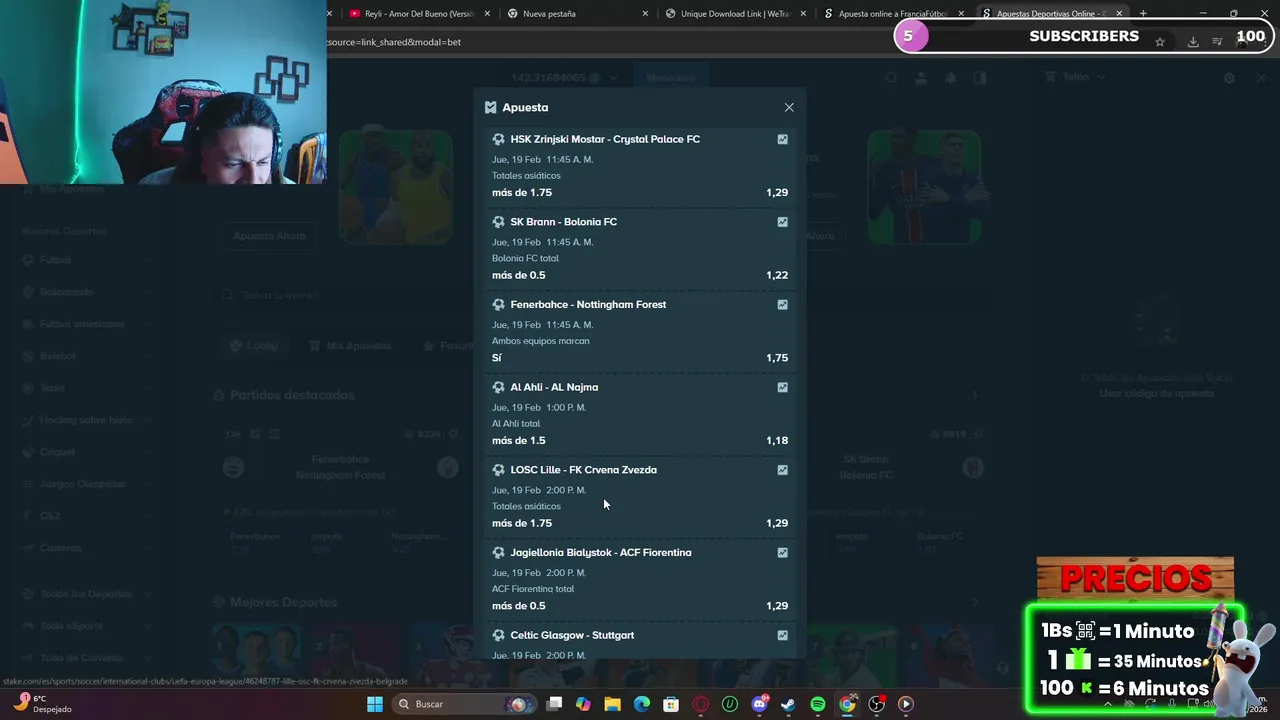The height and width of the screenshot is (720, 1280).
Task: Open LOSC Lille - FK Crvena Zvezda match
Action: coord(583,470)
